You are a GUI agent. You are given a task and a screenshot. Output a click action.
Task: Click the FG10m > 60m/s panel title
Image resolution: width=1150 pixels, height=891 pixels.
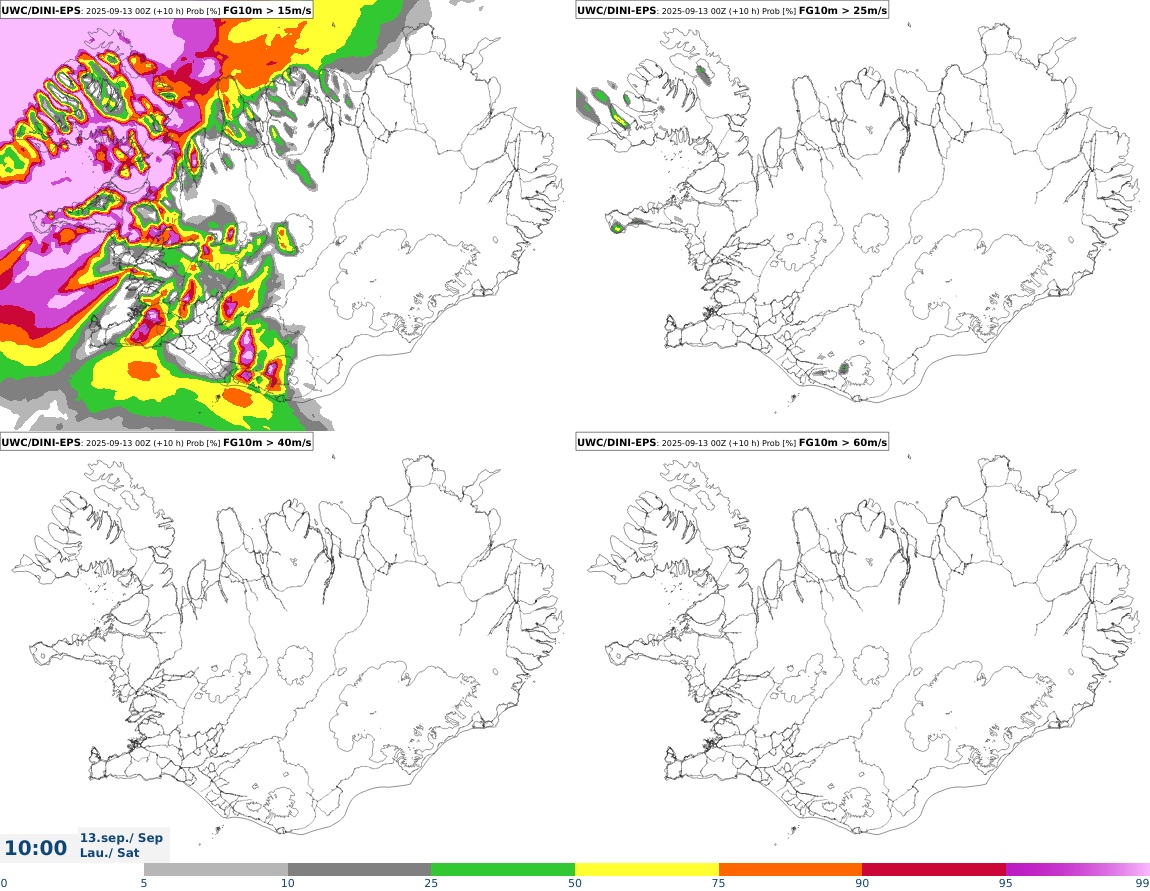pos(732,442)
